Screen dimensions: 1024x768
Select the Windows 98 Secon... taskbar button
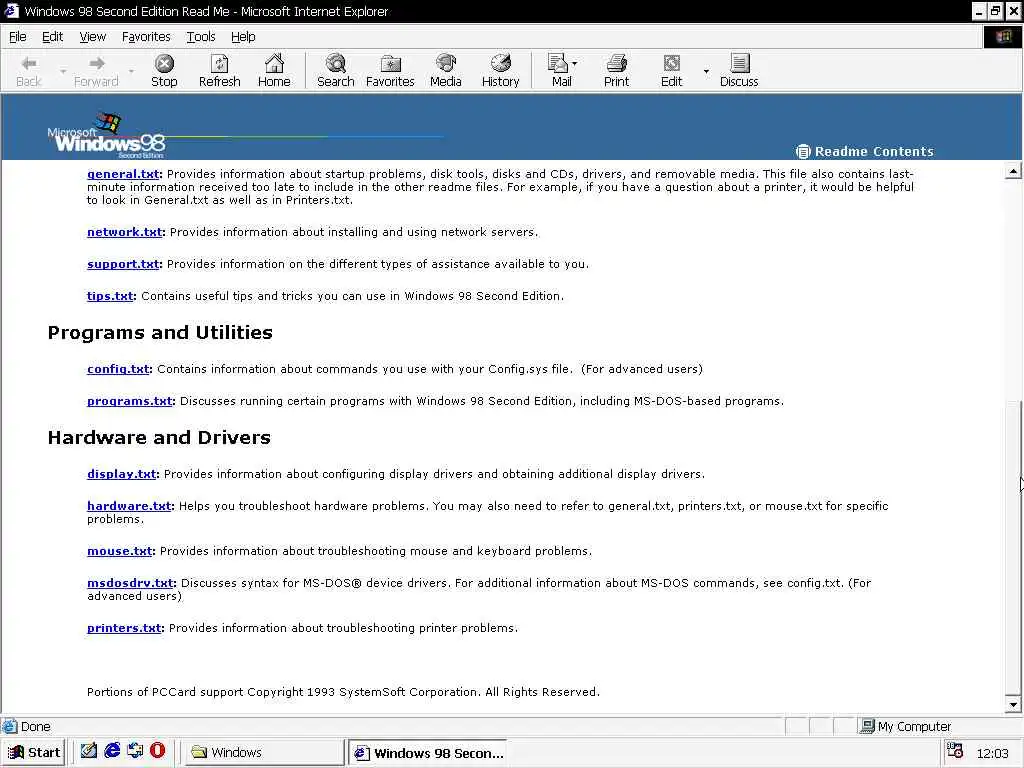(x=428, y=753)
